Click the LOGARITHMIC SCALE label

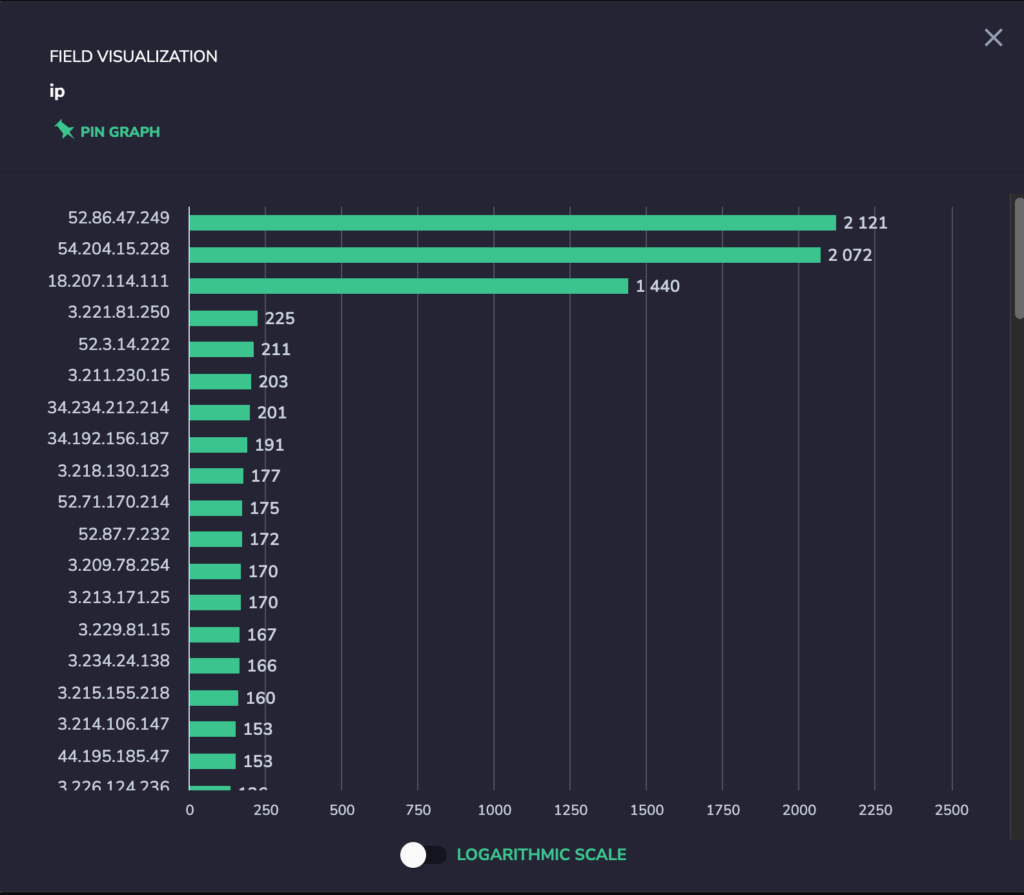[x=541, y=854]
